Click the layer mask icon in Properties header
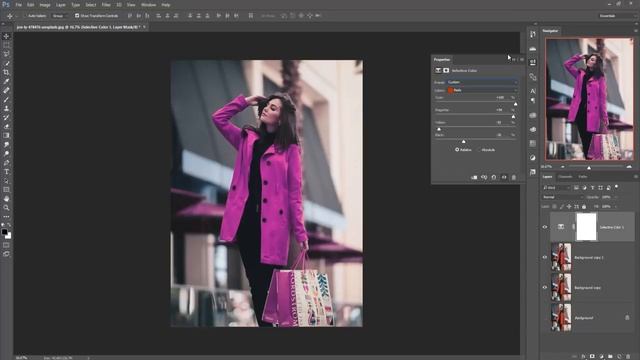 (446, 71)
